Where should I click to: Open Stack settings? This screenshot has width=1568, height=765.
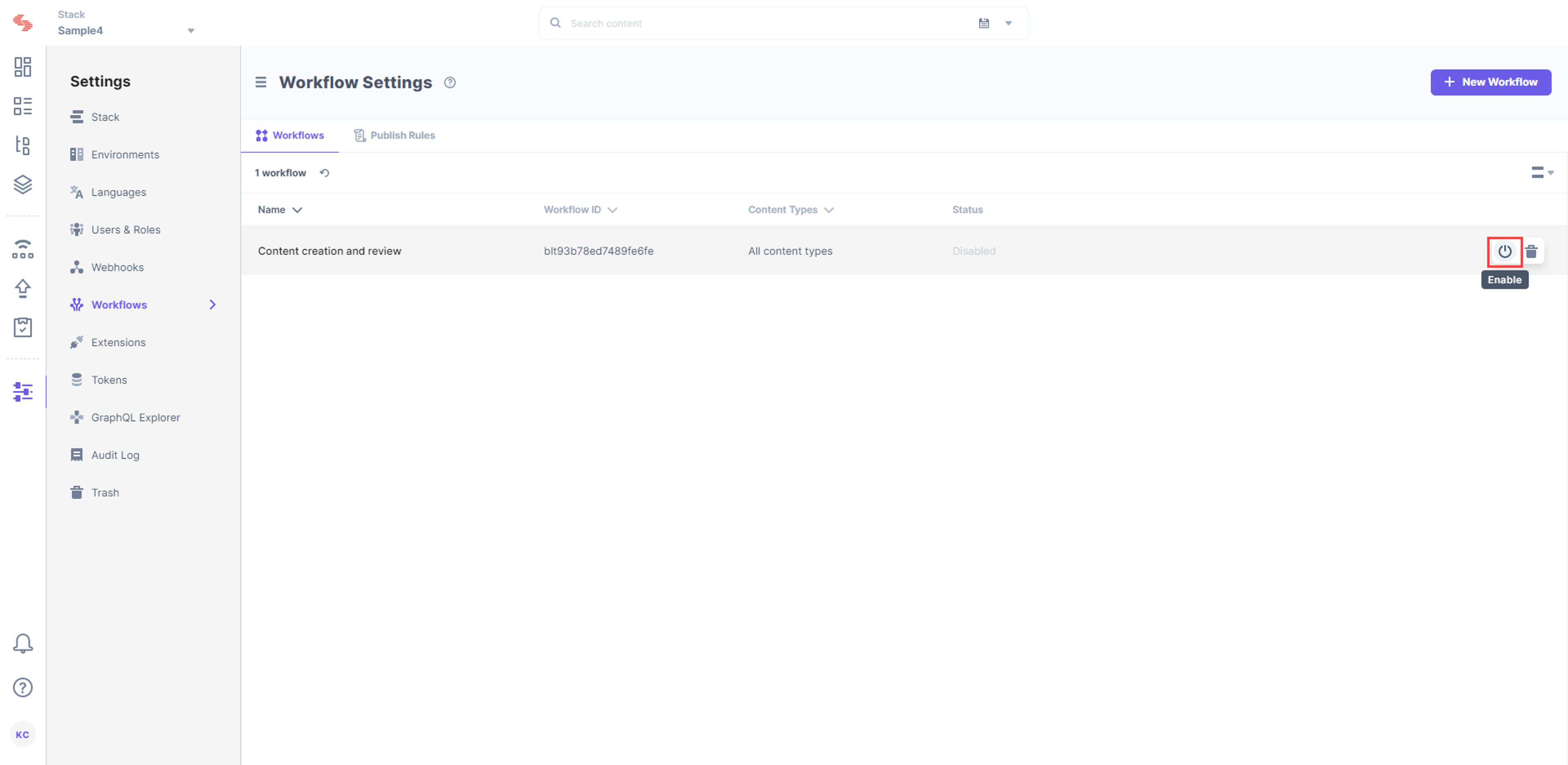94,117
